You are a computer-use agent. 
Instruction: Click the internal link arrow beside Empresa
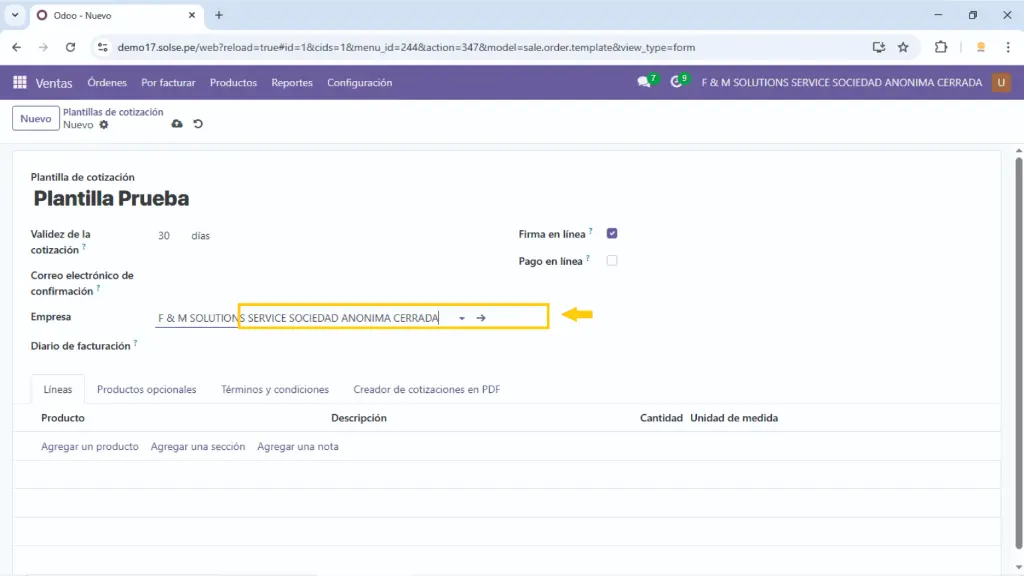point(481,318)
